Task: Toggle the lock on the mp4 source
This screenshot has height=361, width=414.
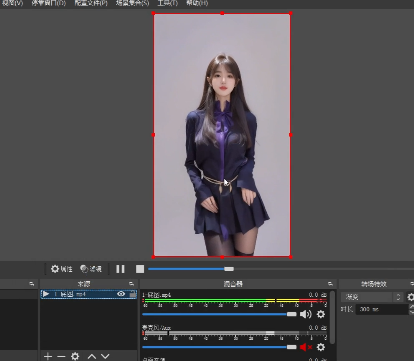Action: pyautogui.click(x=133, y=294)
